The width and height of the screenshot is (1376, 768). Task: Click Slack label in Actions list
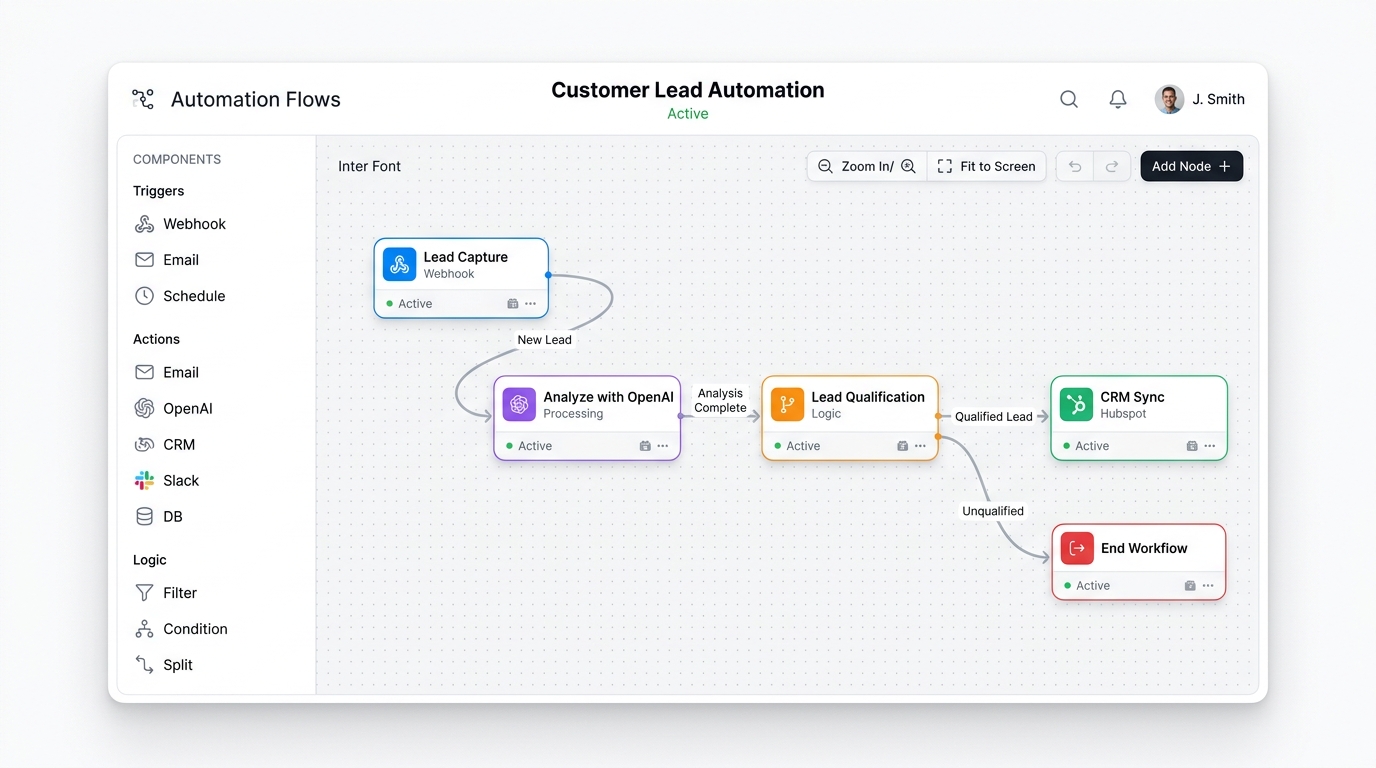(x=181, y=480)
